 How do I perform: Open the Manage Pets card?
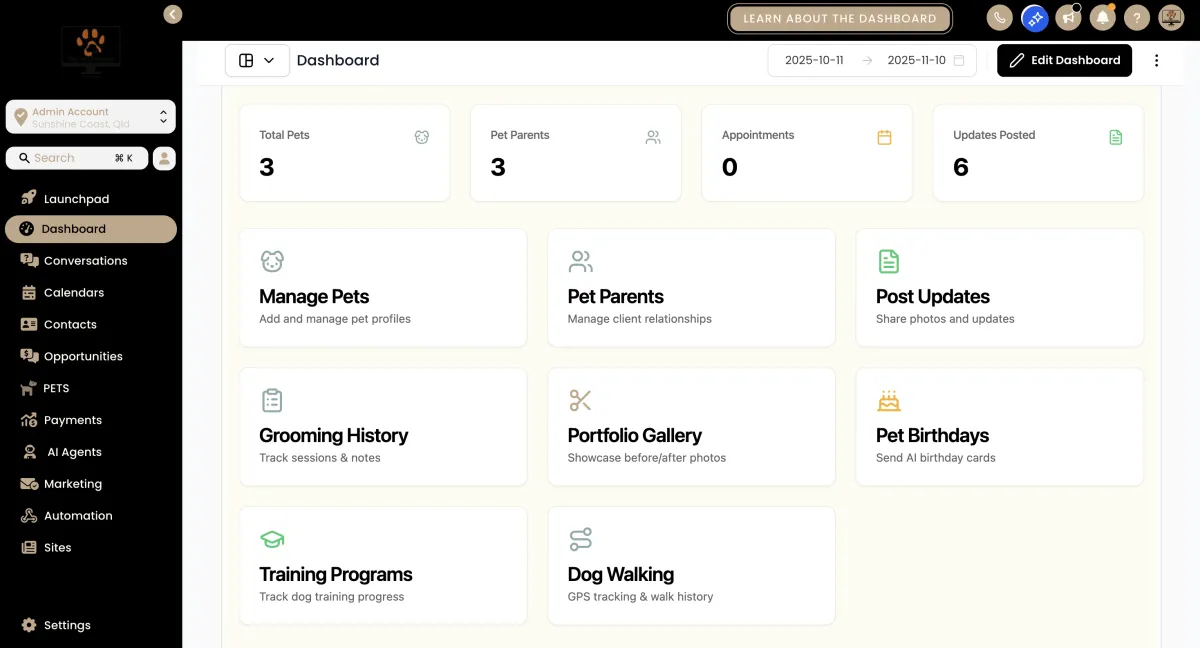coord(383,288)
